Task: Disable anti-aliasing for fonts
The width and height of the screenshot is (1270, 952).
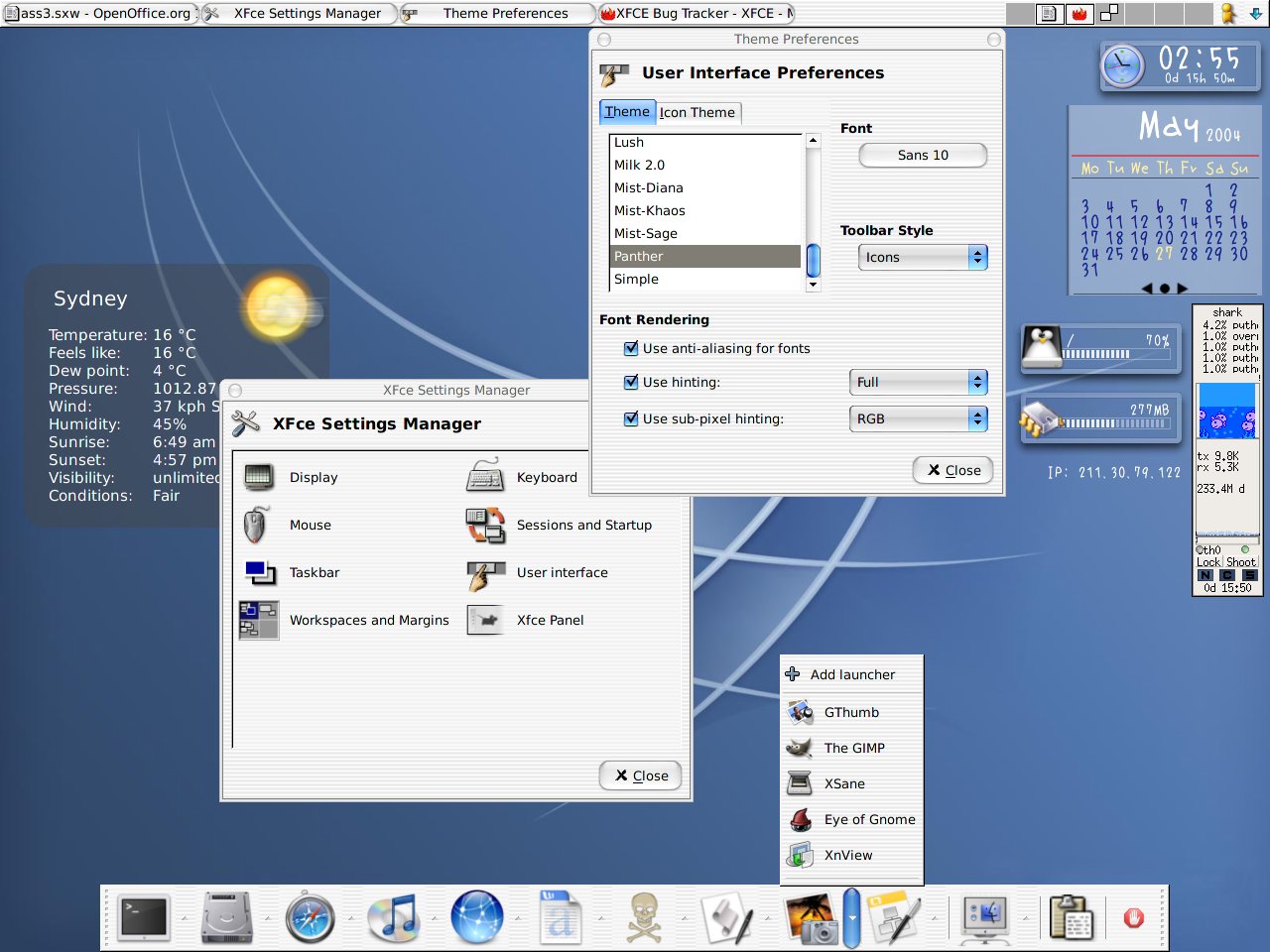Action: 631,348
